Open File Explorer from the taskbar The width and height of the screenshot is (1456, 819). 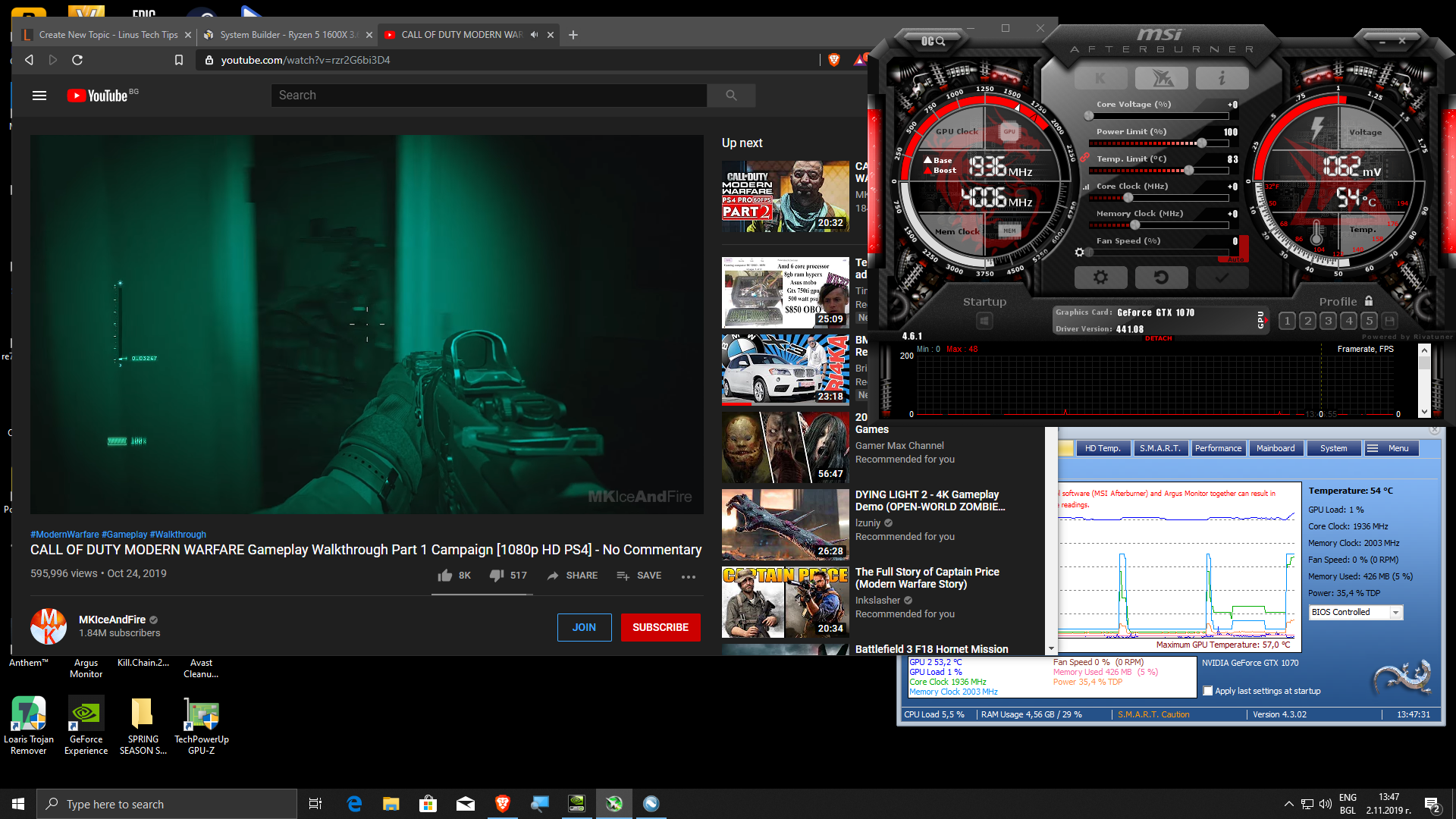tap(391, 804)
